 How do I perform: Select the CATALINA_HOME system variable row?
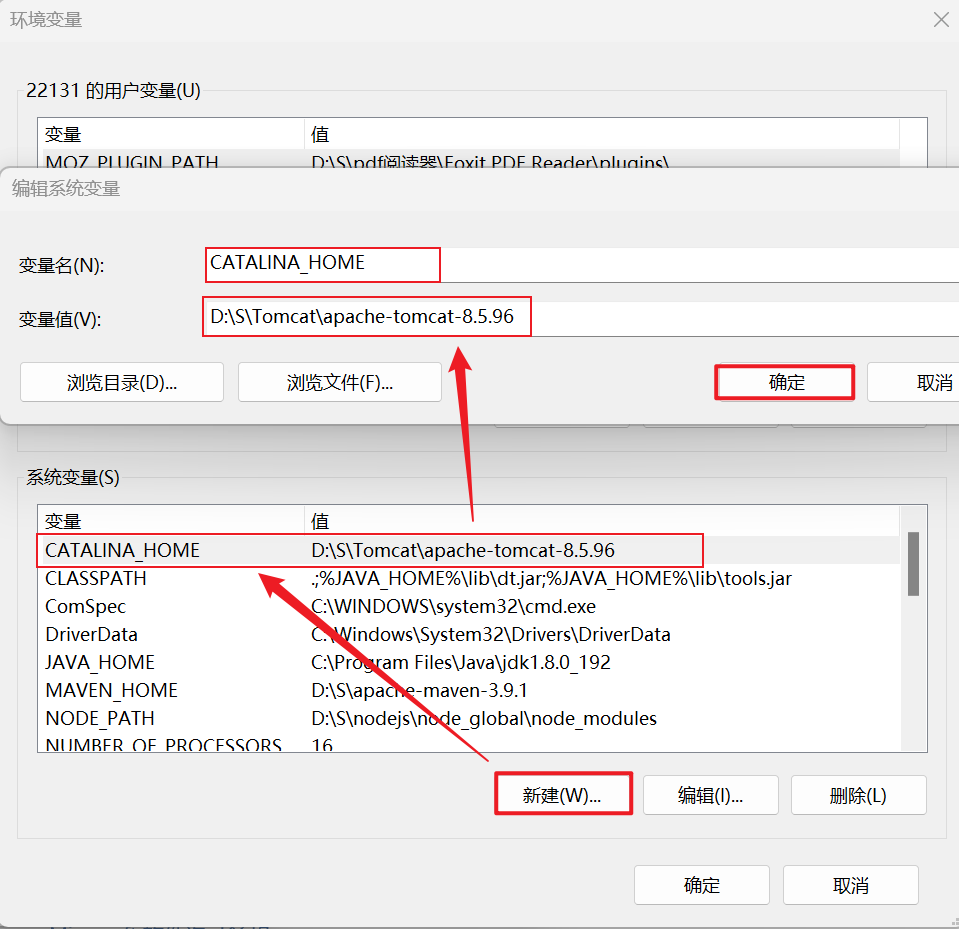pyautogui.click(x=468, y=550)
